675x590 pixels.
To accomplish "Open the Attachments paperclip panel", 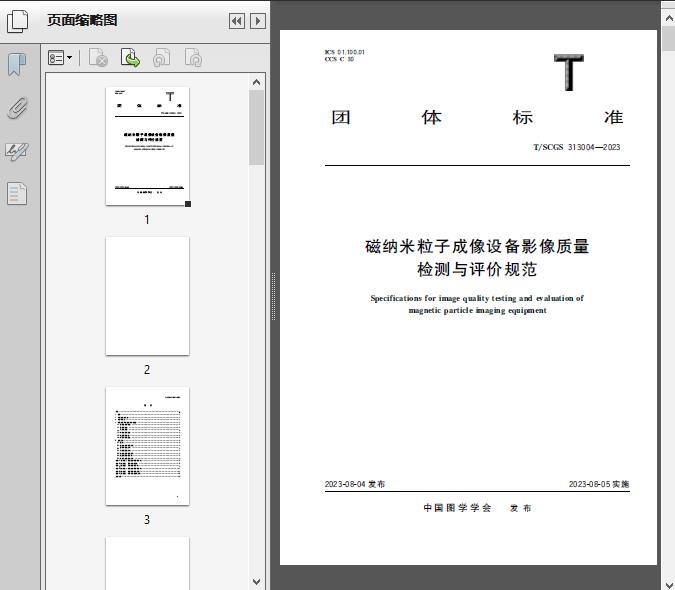I will coord(17,108).
